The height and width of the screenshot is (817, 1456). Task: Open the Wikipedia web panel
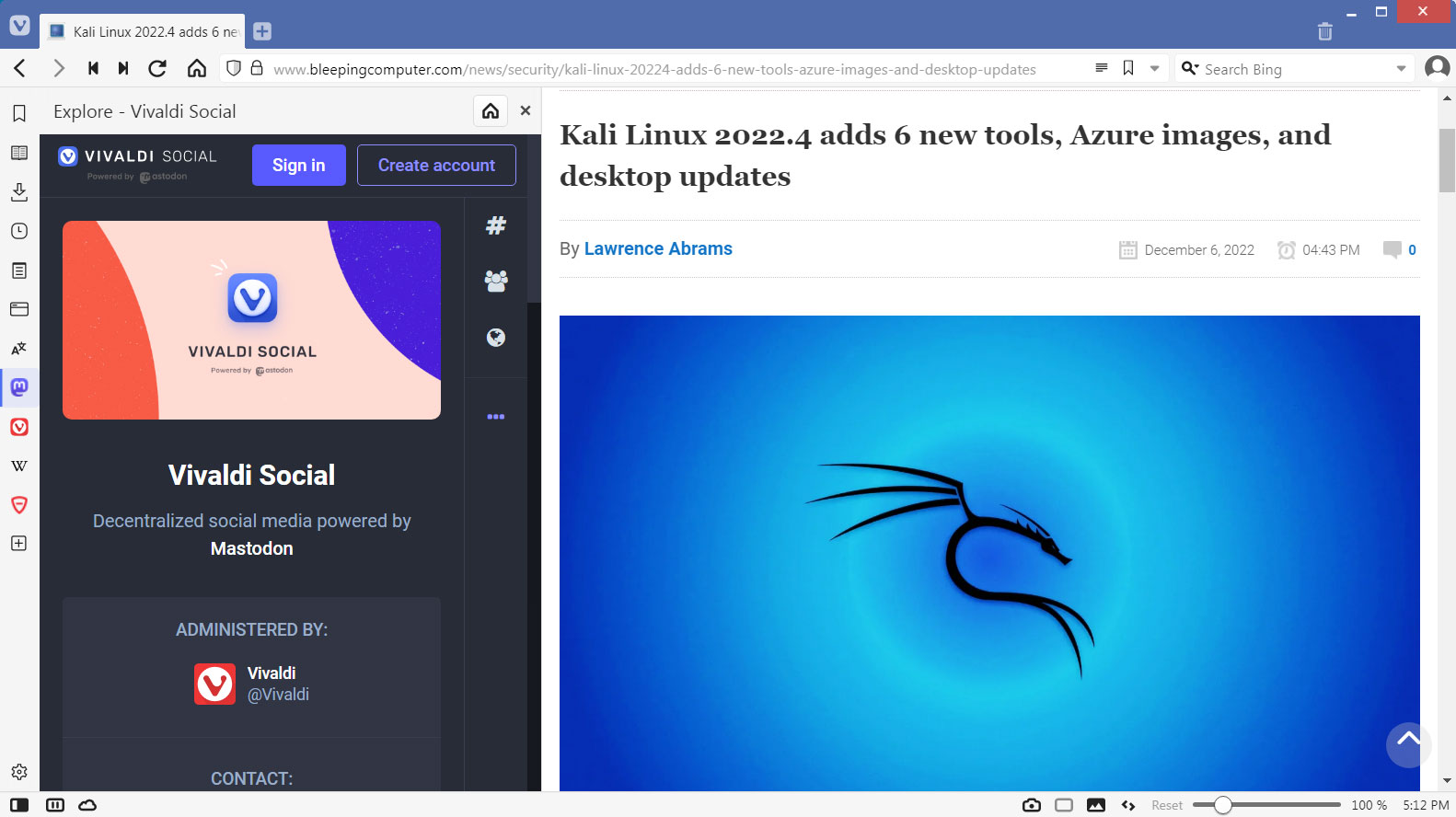pos(19,466)
